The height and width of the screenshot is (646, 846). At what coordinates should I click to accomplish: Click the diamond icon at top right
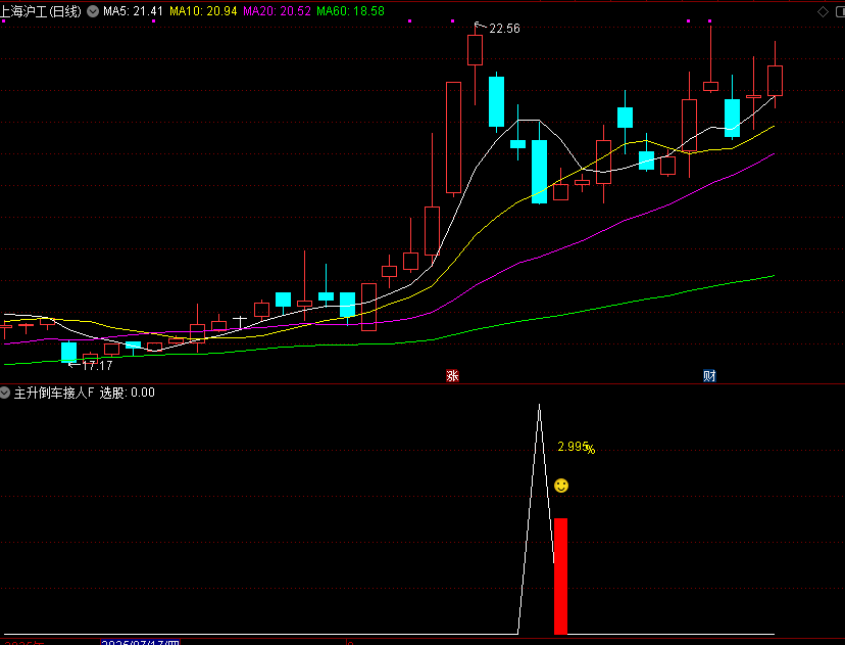822,11
